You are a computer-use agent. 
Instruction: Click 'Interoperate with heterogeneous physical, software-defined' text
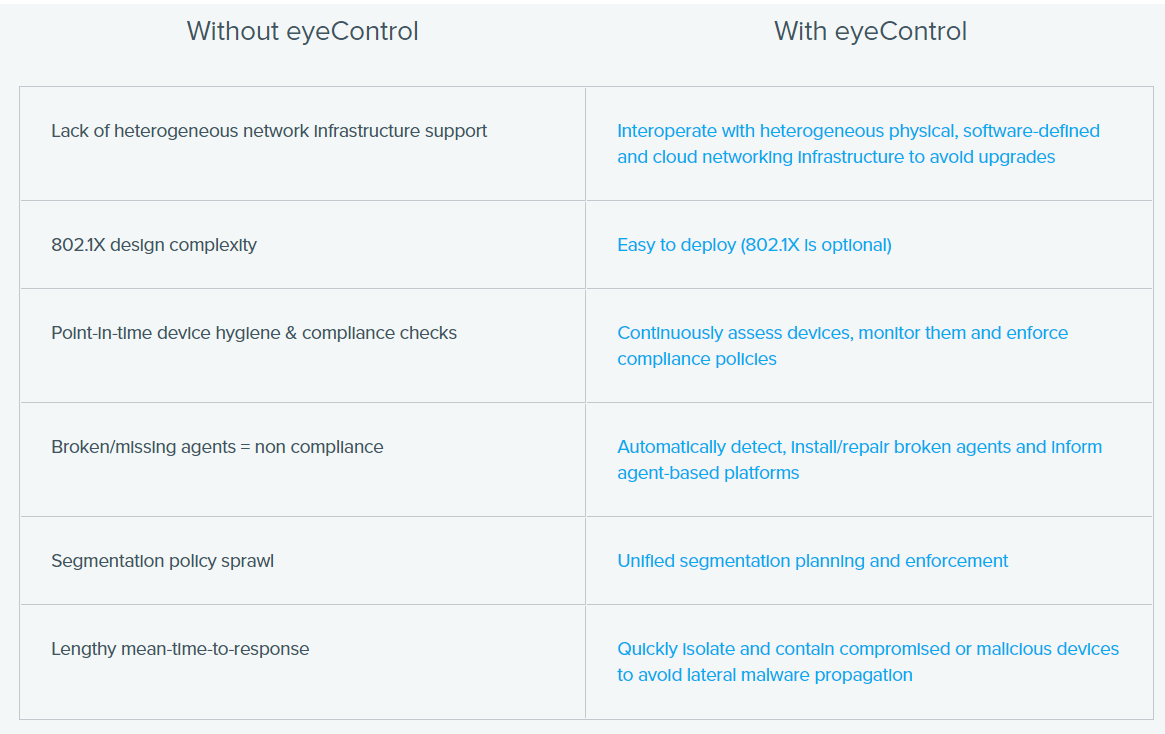[858, 131]
